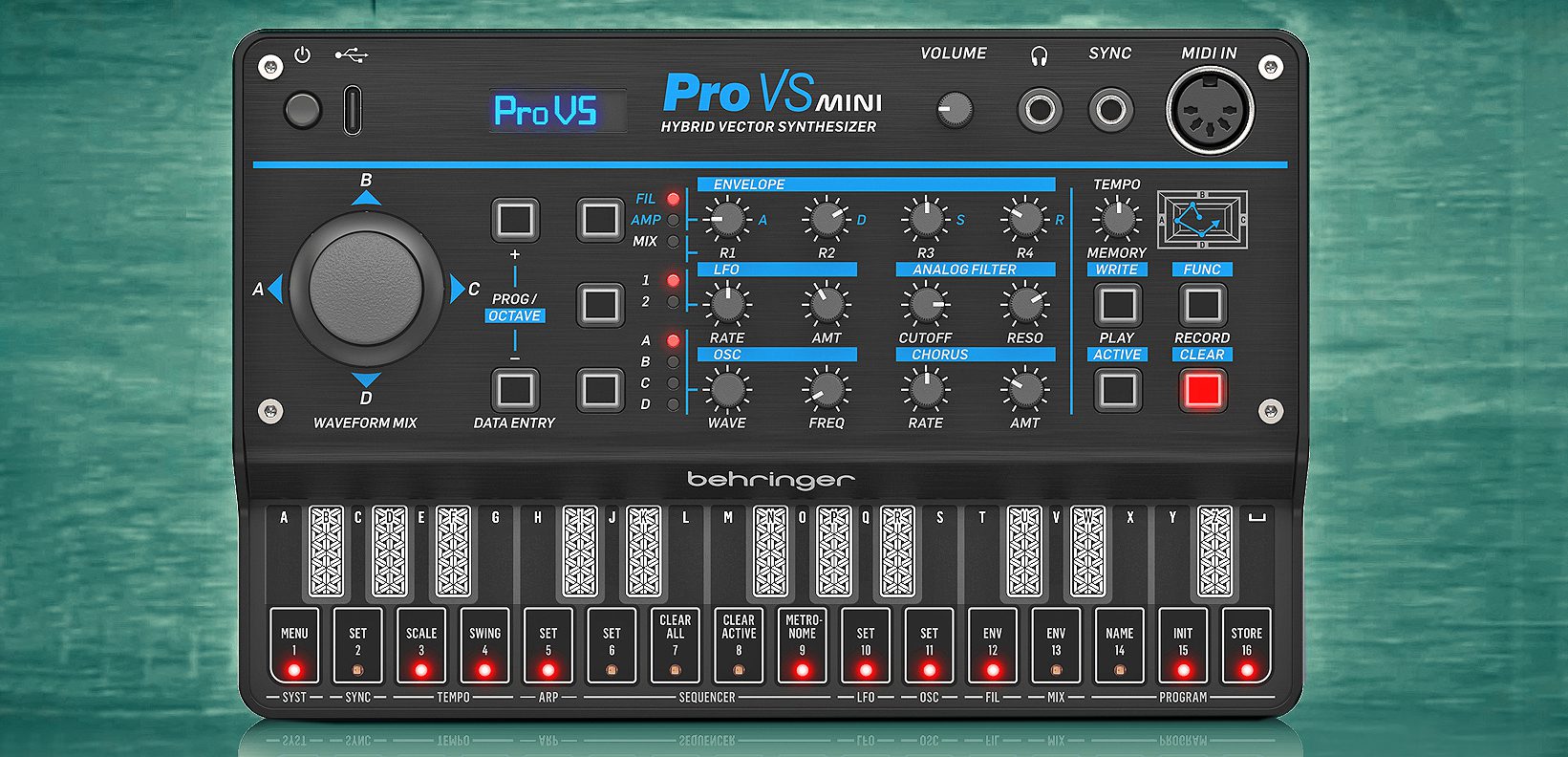Image resolution: width=1568 pixels, height=757 pixels.
Task: Click the headphones symbol above the jack
Action: (1040, 56)
